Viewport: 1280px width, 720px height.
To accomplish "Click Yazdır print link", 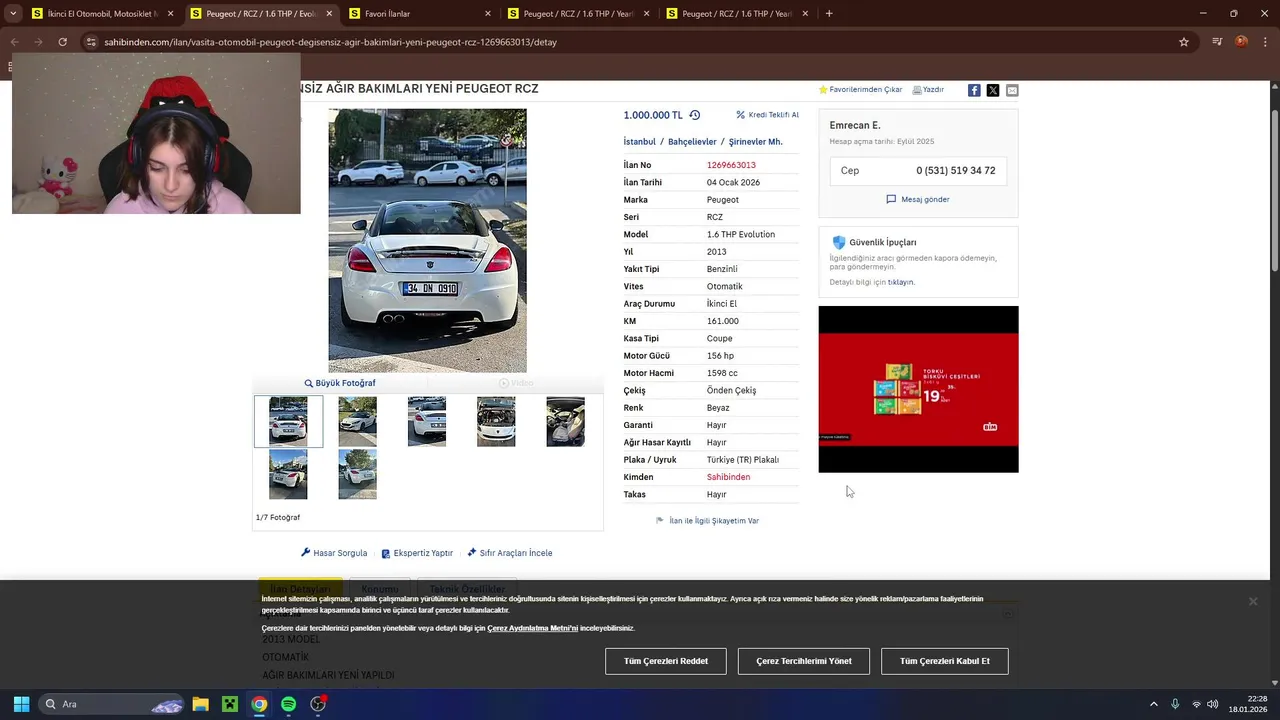I will 928,90.
